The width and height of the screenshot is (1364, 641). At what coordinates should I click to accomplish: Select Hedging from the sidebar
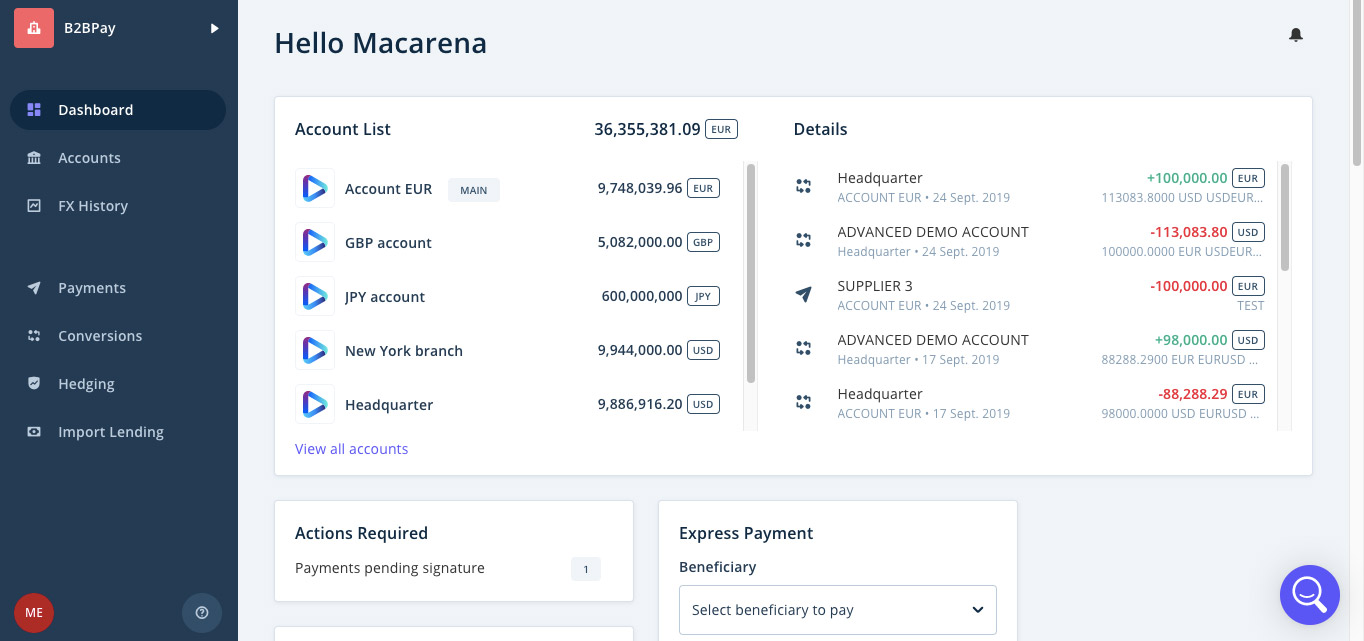point(86,384)
